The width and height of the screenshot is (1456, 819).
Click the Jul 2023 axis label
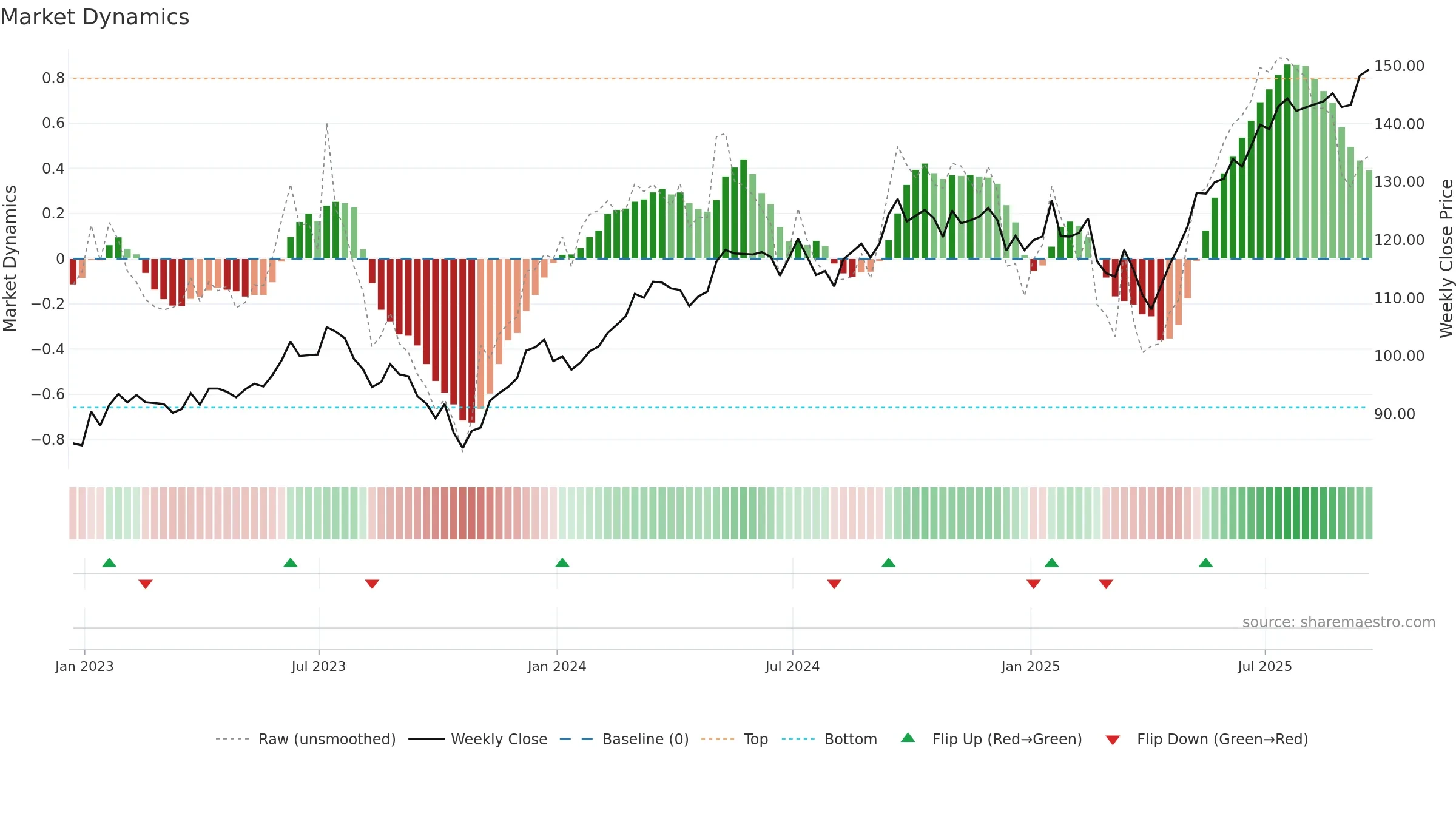coord(318,666)
